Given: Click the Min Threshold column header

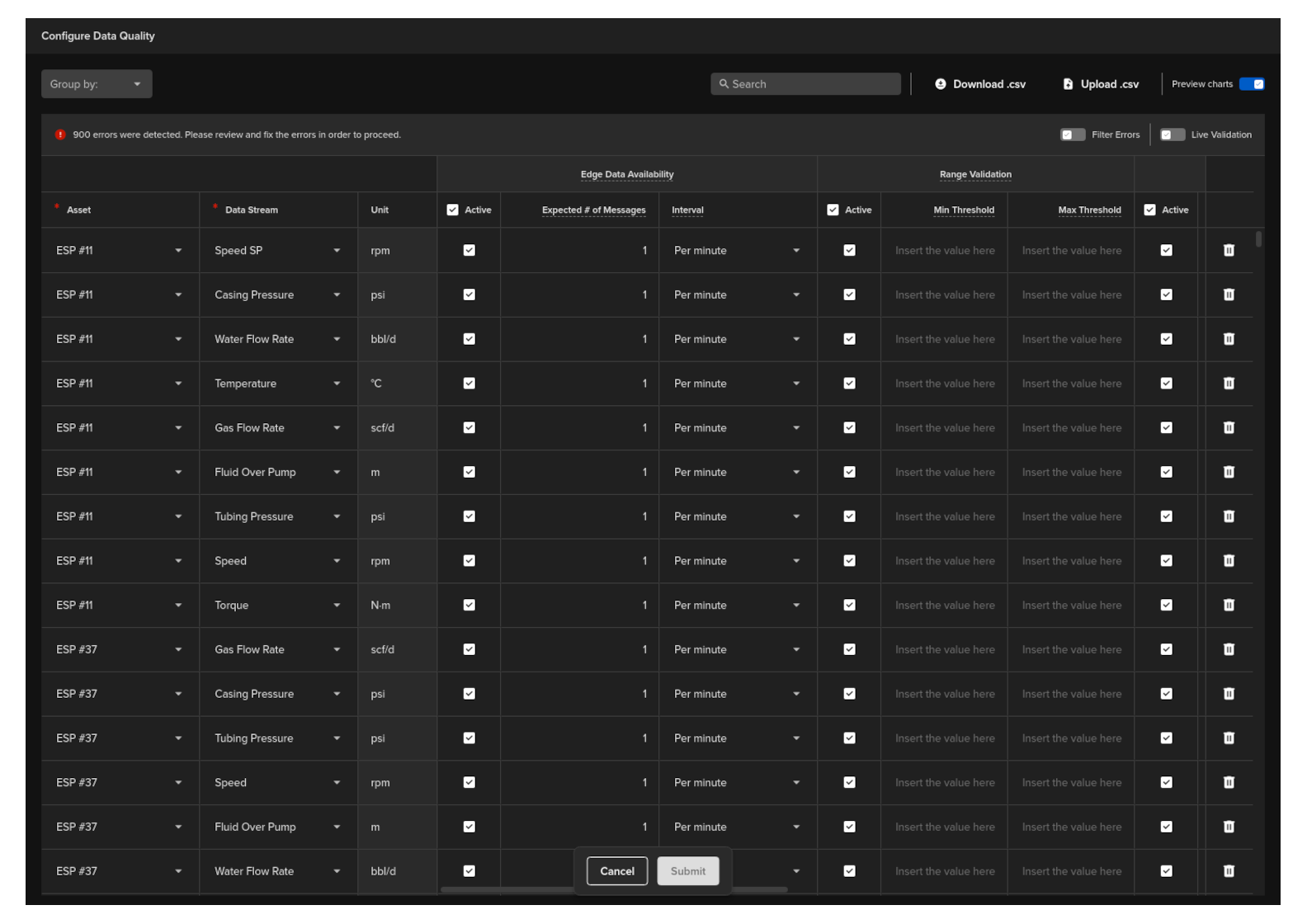Looking at the screenshot, I should tap(963, 210).
